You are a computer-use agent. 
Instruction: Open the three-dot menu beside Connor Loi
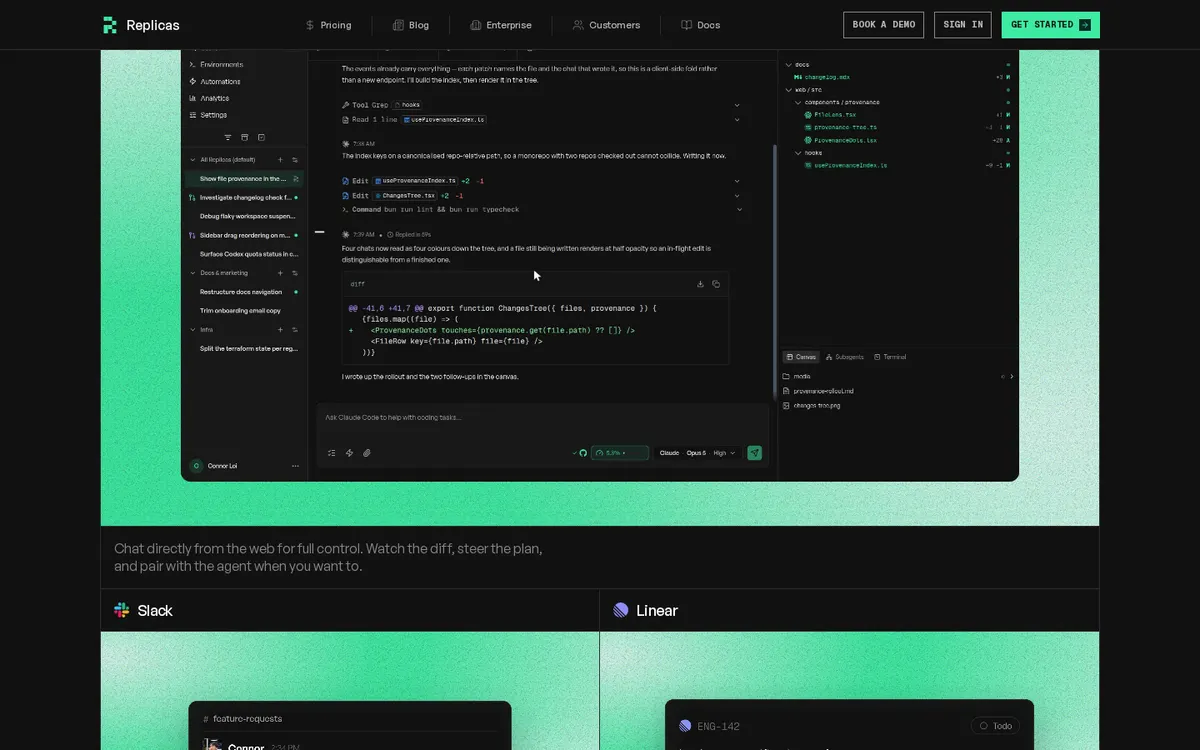click(x=295, y=466)
